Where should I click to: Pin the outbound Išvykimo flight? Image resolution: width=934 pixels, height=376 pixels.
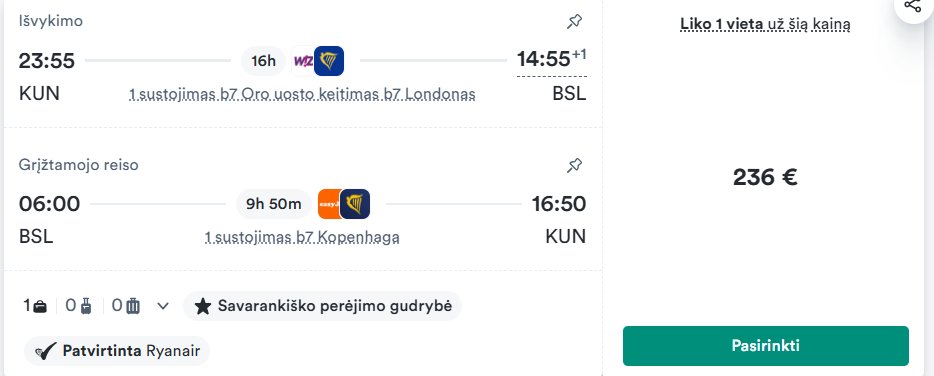pos(574,22)
